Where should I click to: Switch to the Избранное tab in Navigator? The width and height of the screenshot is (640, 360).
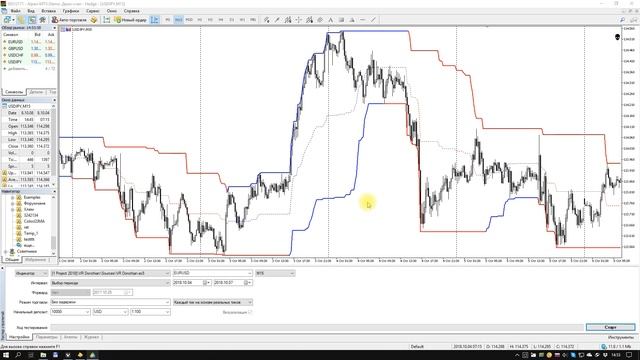pyautogui.click(x=36, y=260)
